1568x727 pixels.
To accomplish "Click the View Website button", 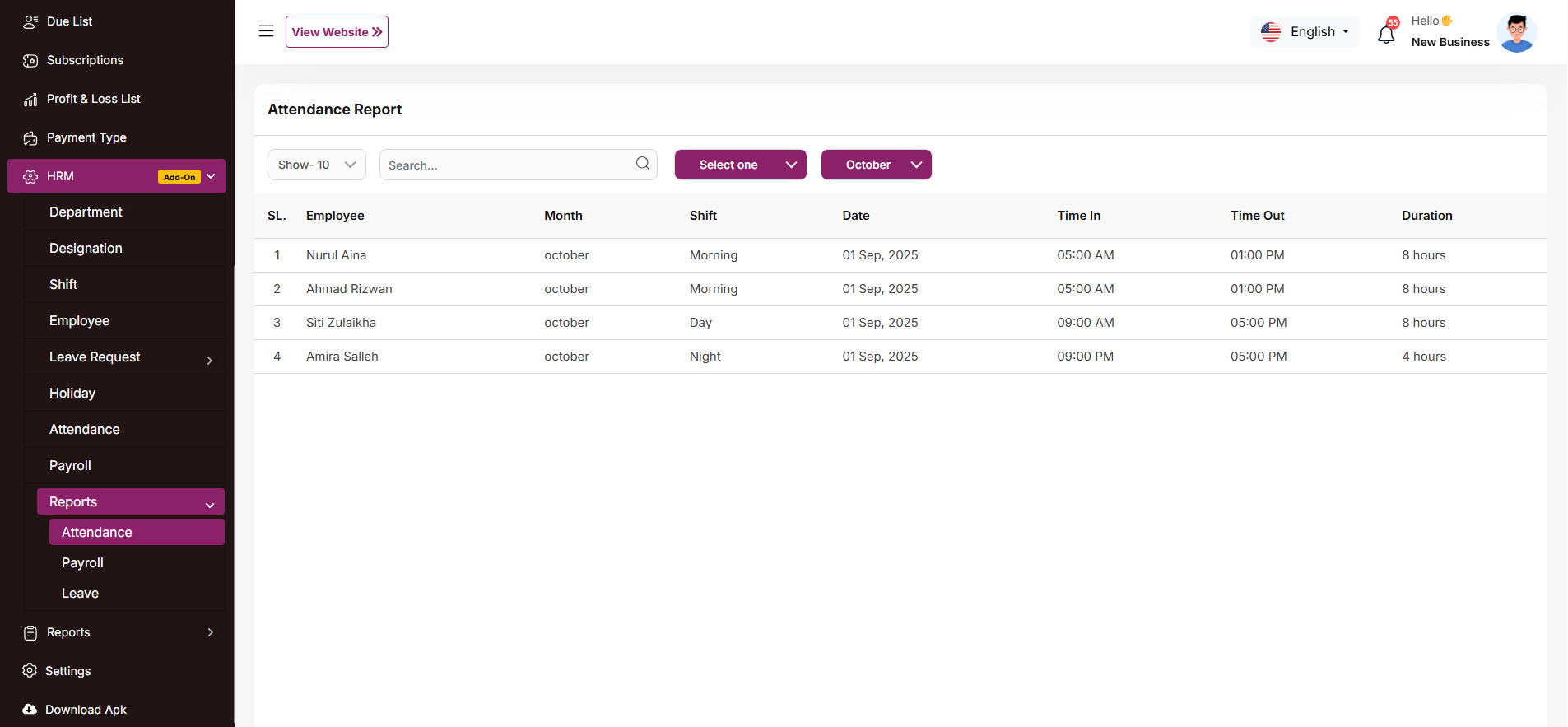I will [337, 32].
